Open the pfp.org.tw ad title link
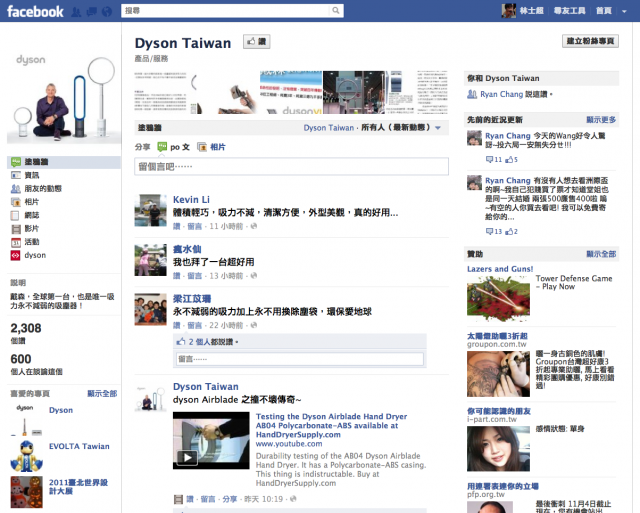640x513 pixels. coord(503,486)
